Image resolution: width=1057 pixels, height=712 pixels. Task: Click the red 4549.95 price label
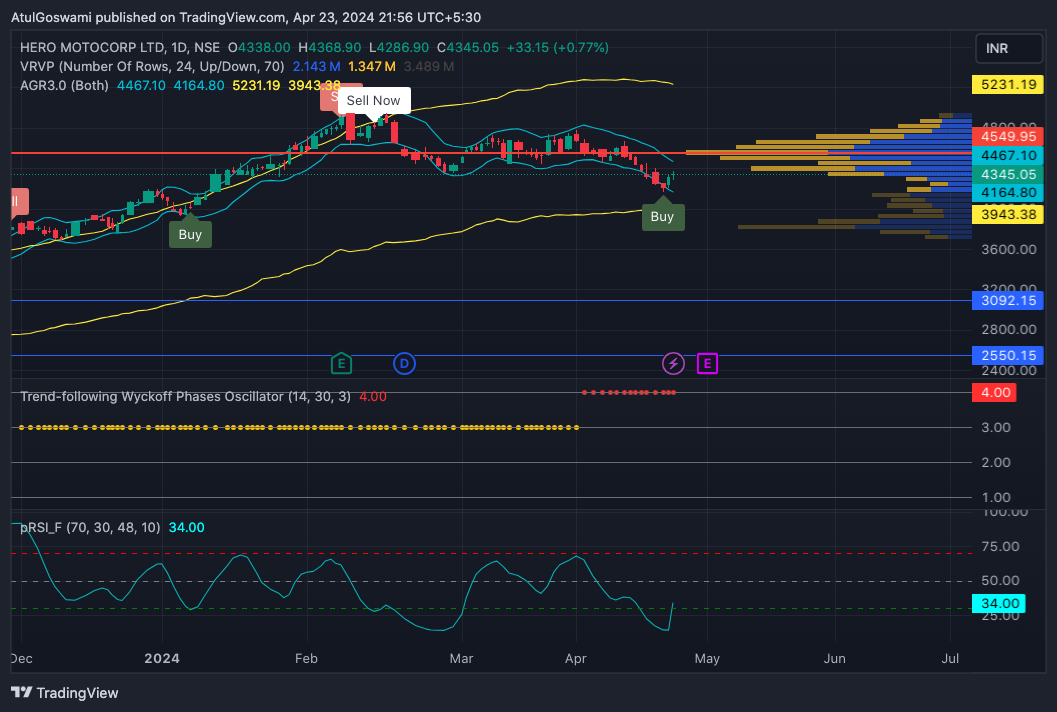[x=1008, y=136]
